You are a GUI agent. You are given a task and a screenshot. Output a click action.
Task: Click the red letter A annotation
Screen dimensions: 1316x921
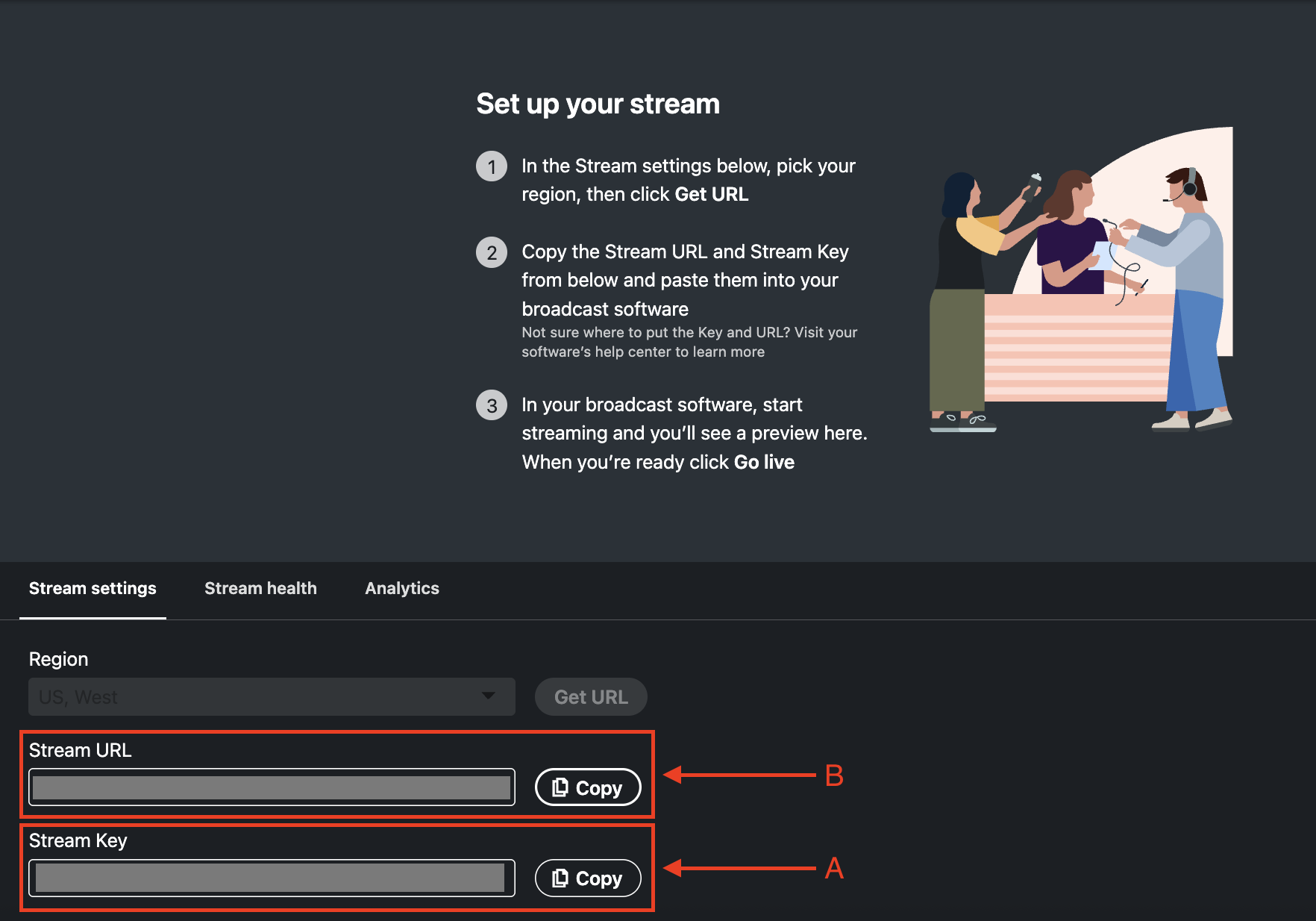coord(834,868)
